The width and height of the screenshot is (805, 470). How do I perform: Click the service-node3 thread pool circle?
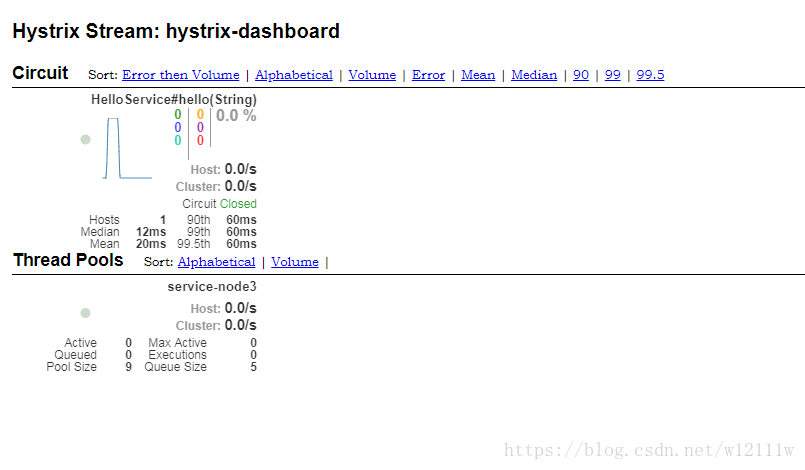(86, 313)
